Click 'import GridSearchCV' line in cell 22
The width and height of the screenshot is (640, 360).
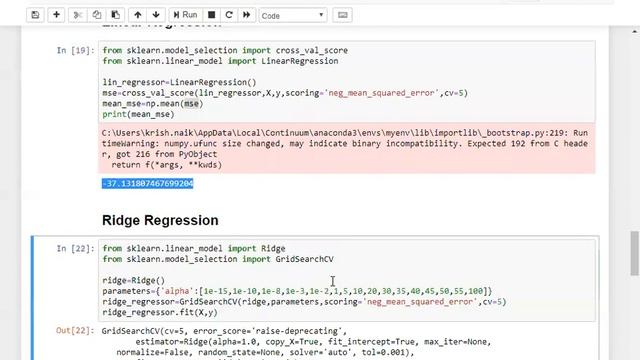coord(218,259)
